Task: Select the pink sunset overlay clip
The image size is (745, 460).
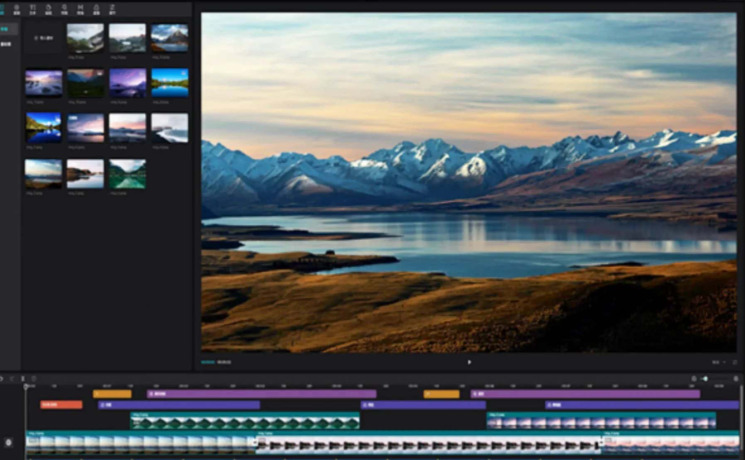Action: (x=602, y=421)
